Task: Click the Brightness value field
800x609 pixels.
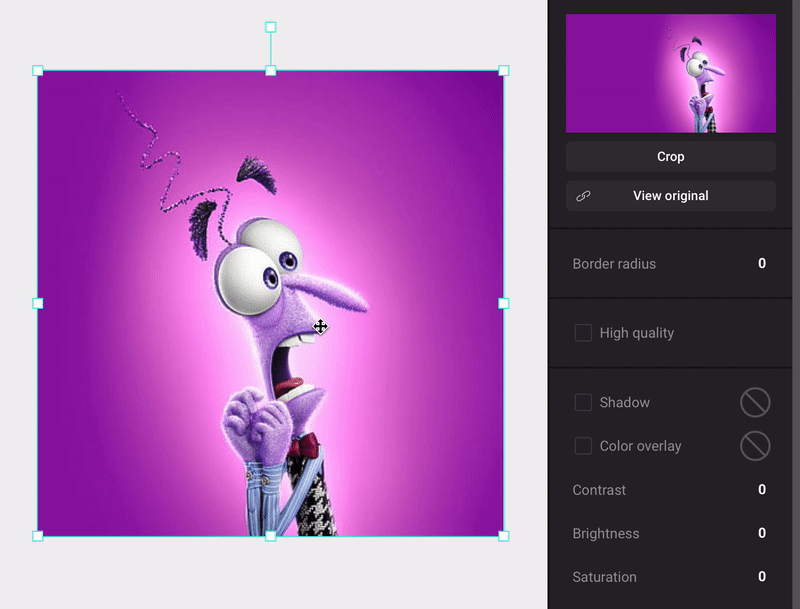Action: click(761, 534)
